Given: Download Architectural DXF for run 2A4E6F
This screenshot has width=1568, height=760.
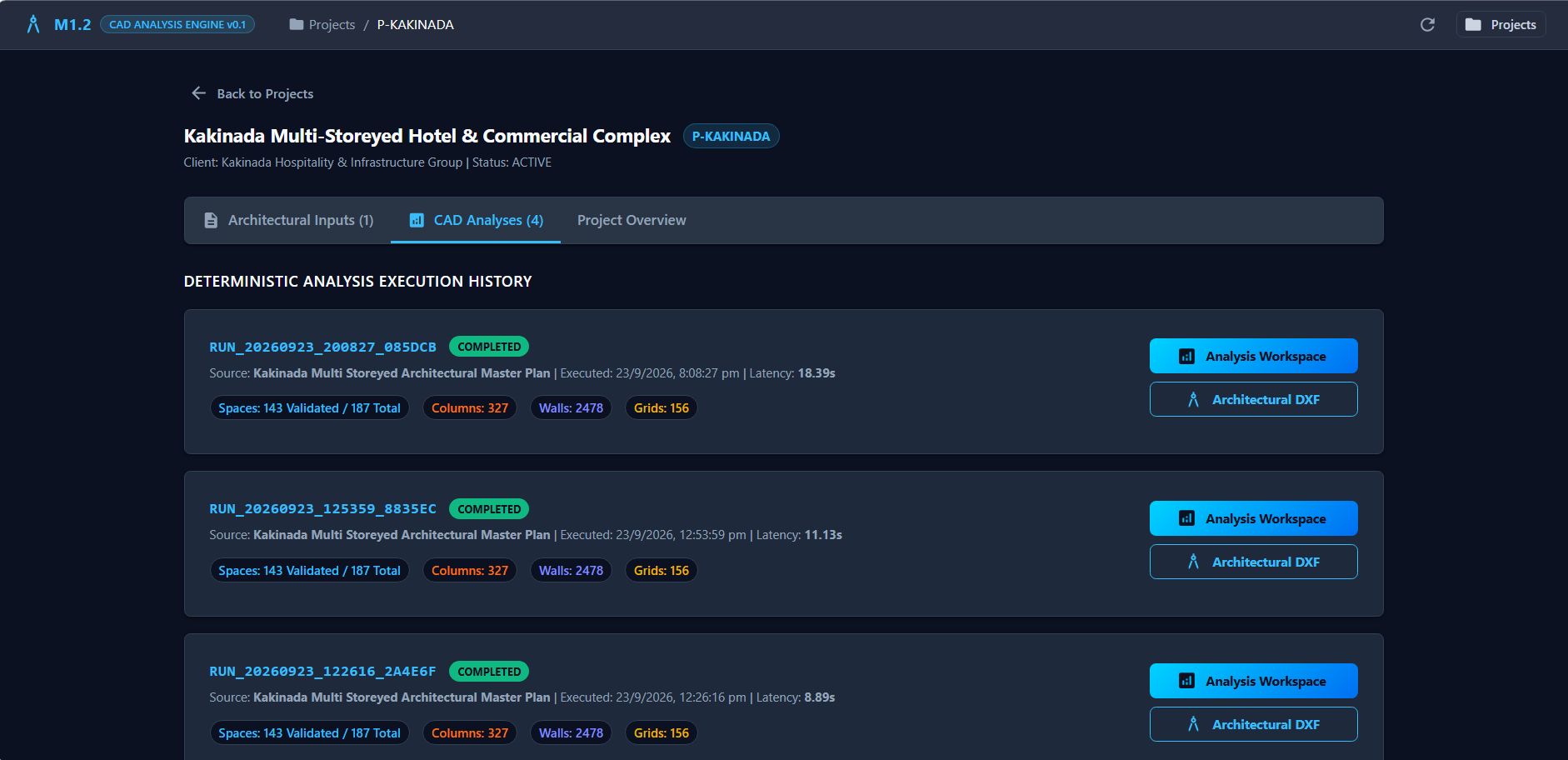Looking at the screenshot, I should coord(1253,724).
